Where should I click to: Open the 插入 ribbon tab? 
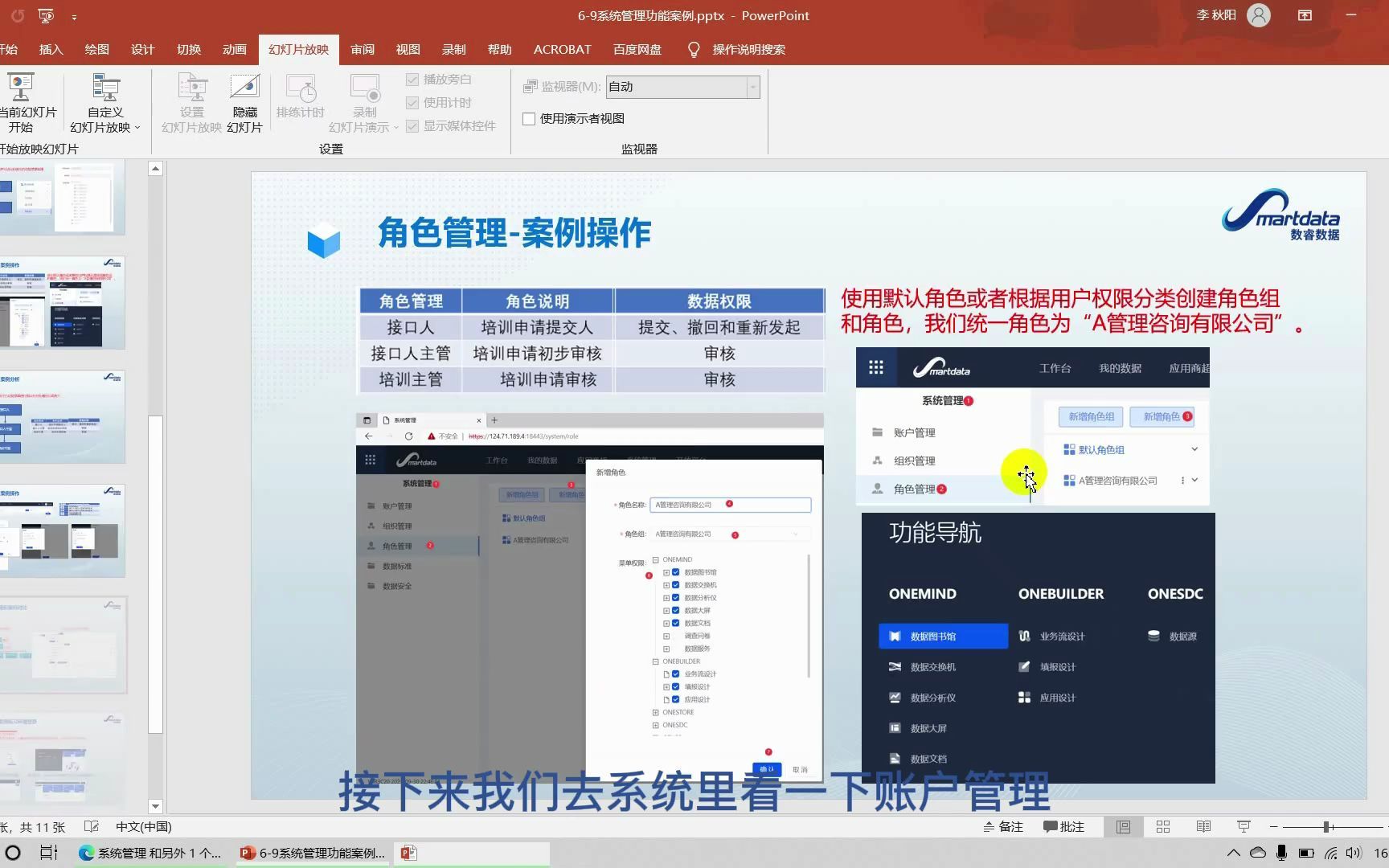51,49
